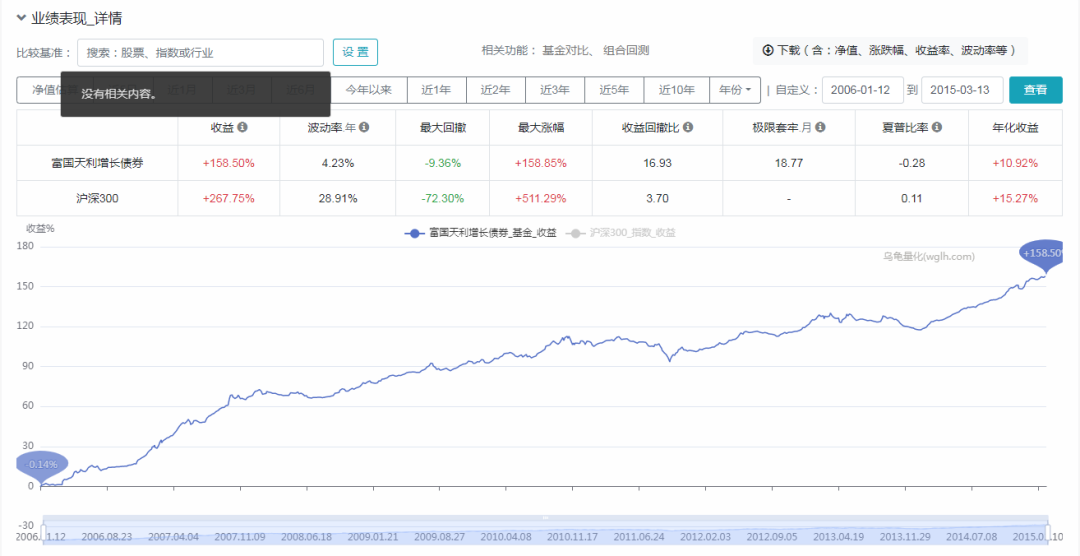Click the download arrow icon

coord(768,50)
